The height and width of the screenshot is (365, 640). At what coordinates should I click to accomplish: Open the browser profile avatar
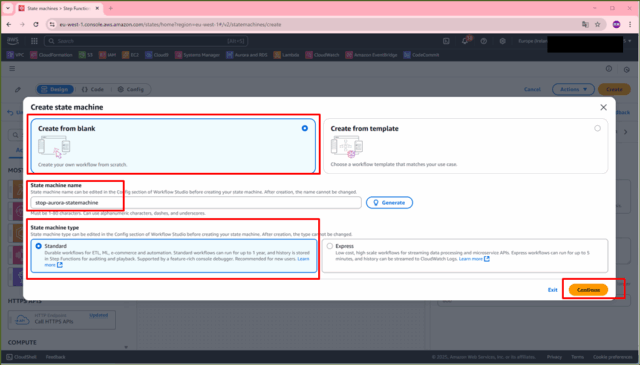pyautogui.click(x=616, y=24)
